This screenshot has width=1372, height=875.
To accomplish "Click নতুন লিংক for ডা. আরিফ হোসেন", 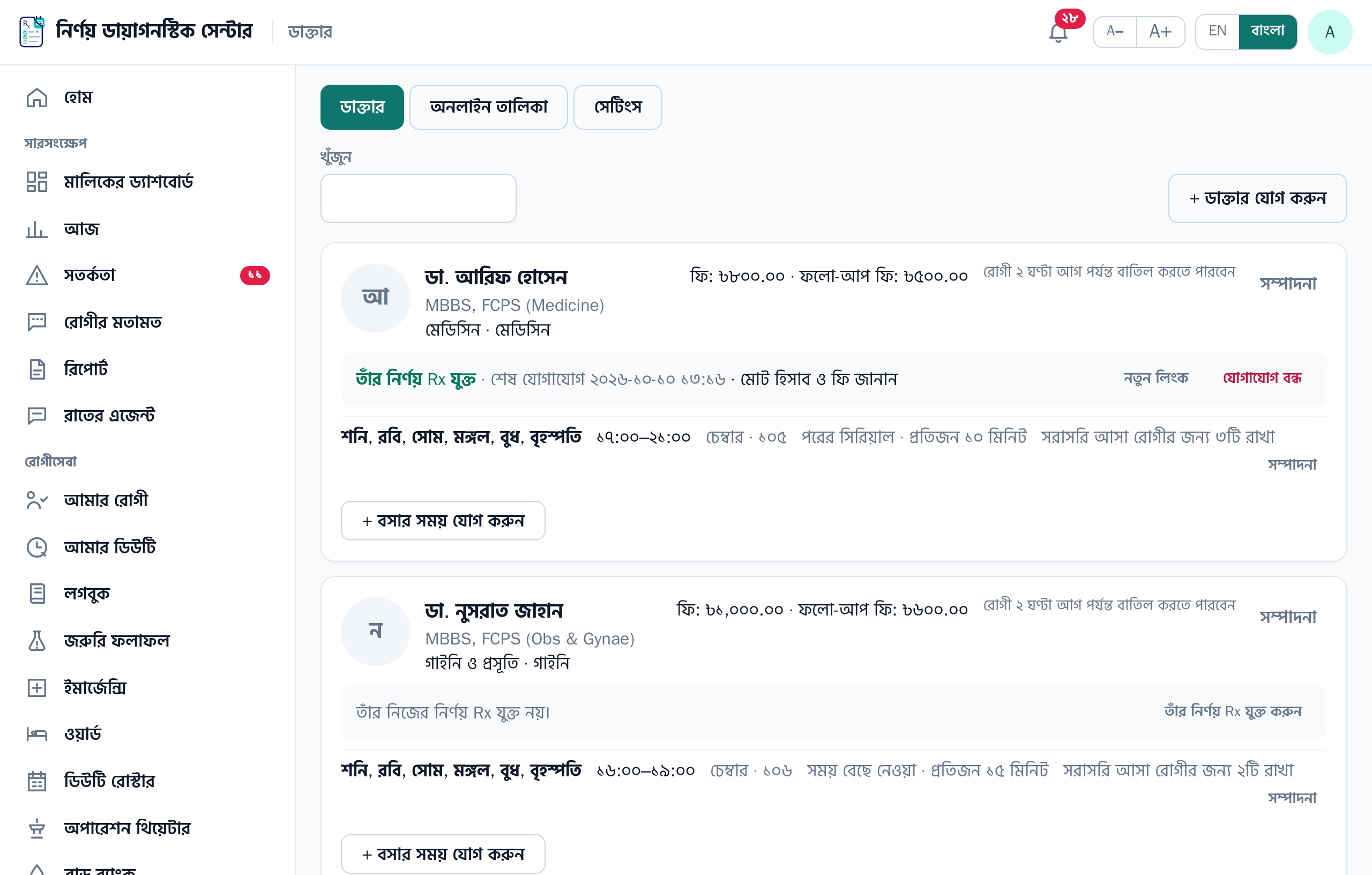I will pyautogui.click(x=1155, y=378).
